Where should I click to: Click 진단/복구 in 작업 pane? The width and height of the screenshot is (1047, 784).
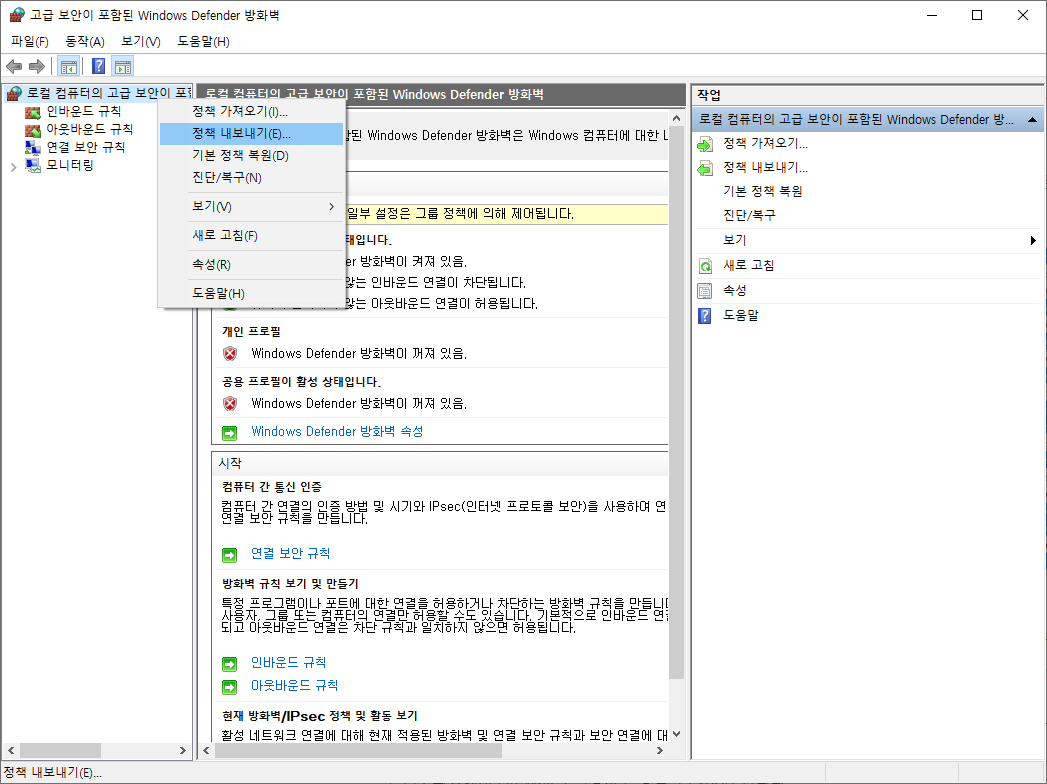click(749, 216)
